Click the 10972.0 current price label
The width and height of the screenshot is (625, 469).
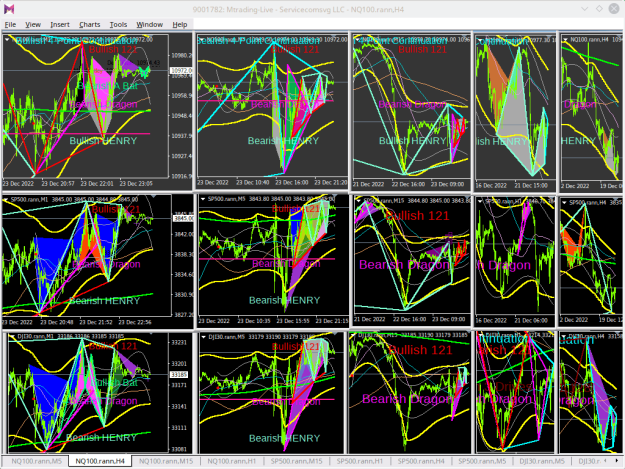click(x=181, y=71)
